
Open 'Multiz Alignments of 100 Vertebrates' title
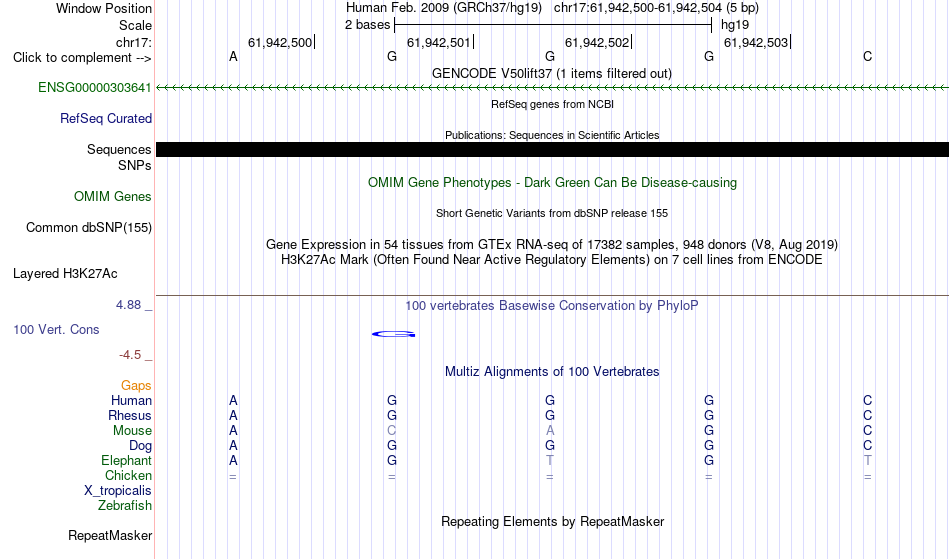click(x=552, y=372)
